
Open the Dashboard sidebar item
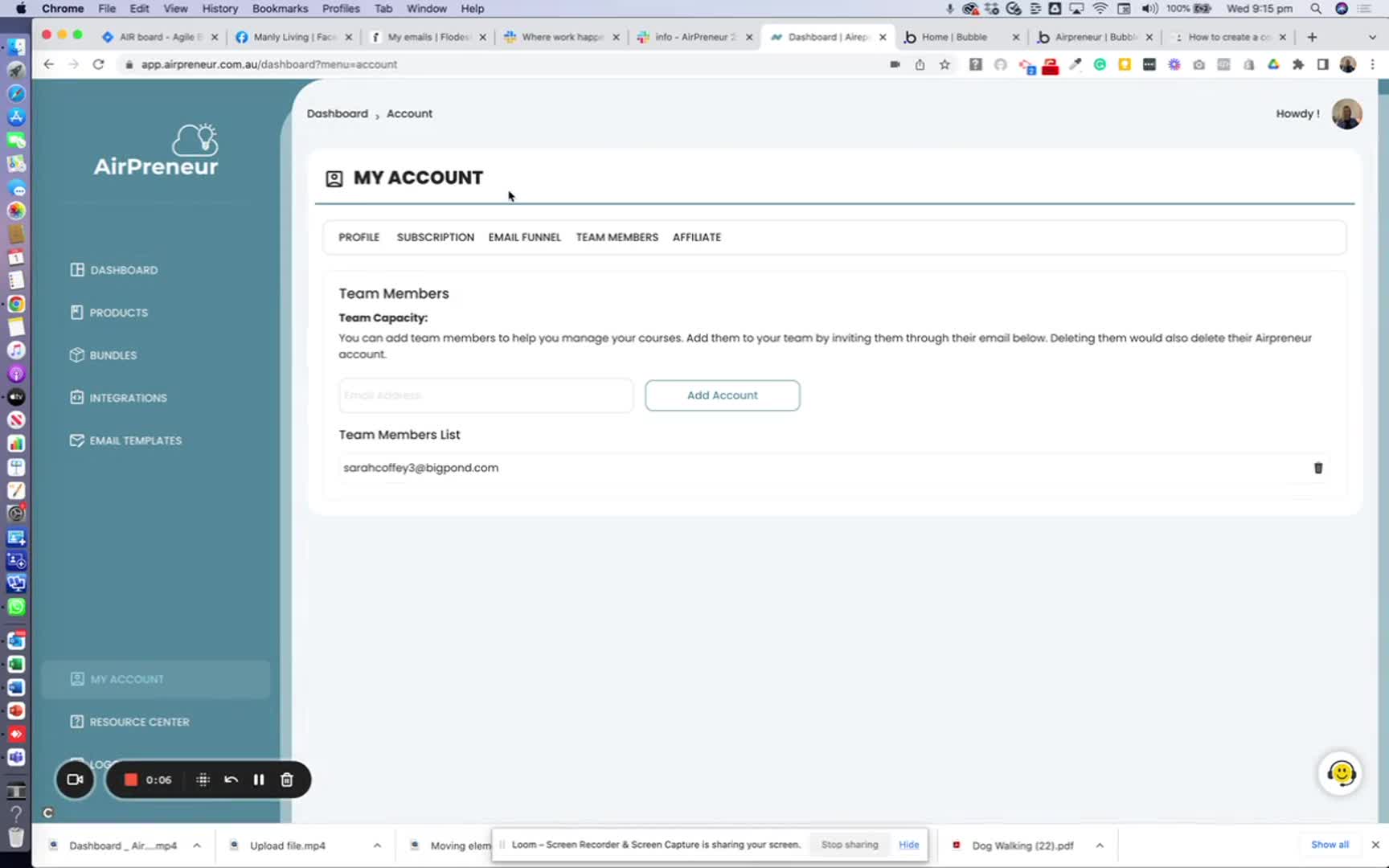114,270
